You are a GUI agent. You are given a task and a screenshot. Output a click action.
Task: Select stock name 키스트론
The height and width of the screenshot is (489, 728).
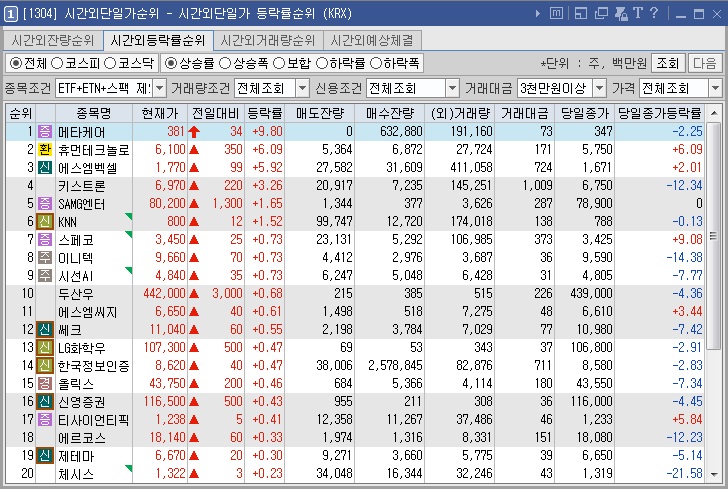click(82, 186)
